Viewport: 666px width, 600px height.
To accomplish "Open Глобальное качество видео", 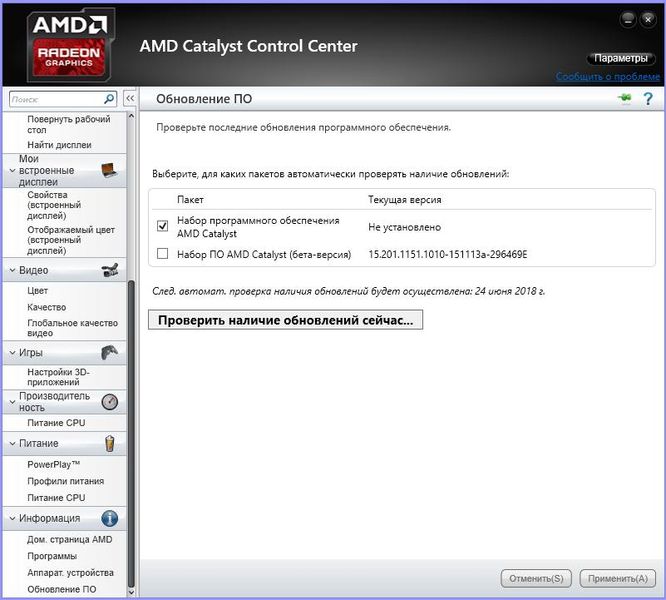I will point(73,328).
